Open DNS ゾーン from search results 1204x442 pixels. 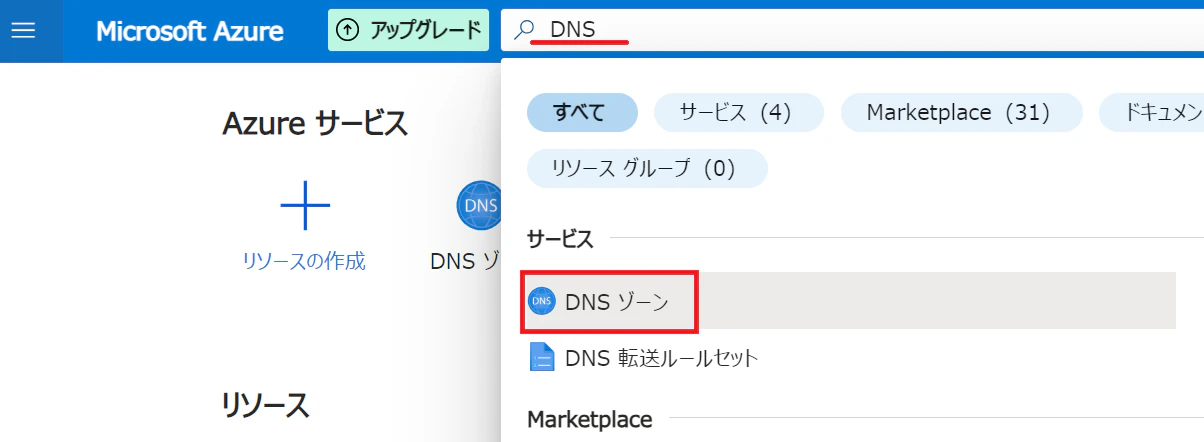click(850, 300)
